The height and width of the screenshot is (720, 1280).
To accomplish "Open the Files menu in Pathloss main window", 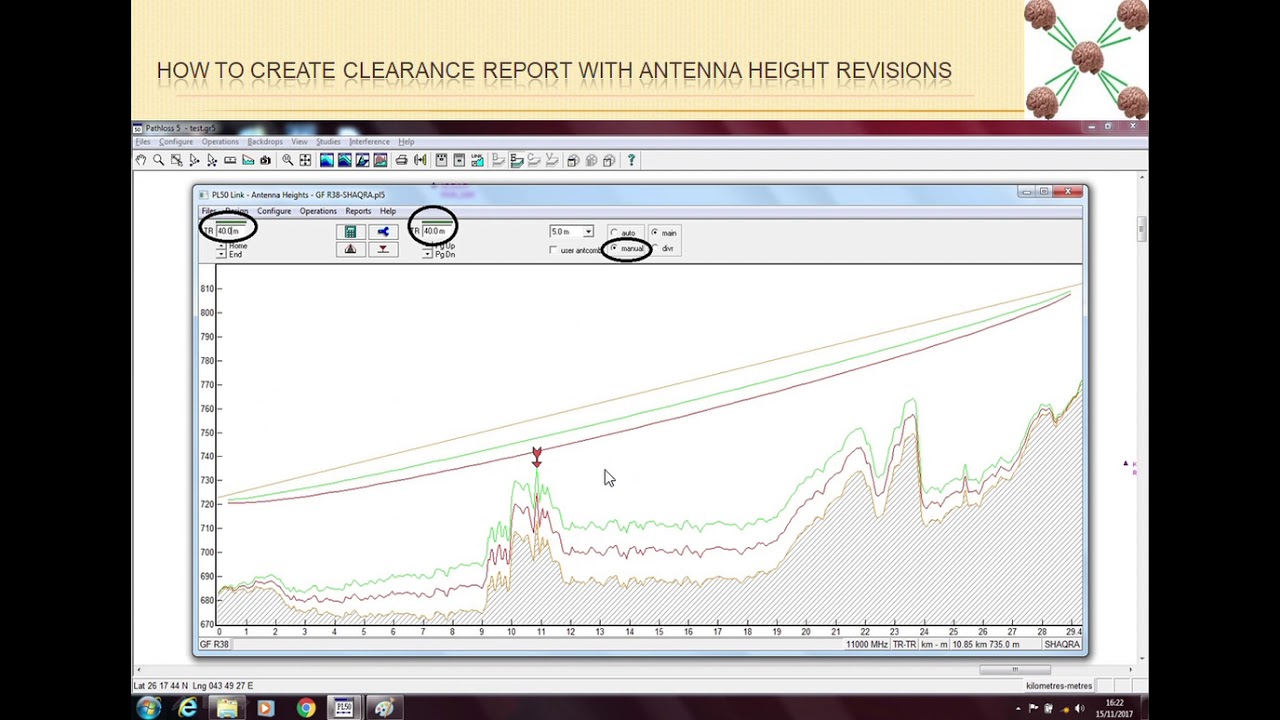I will [143, 142].
